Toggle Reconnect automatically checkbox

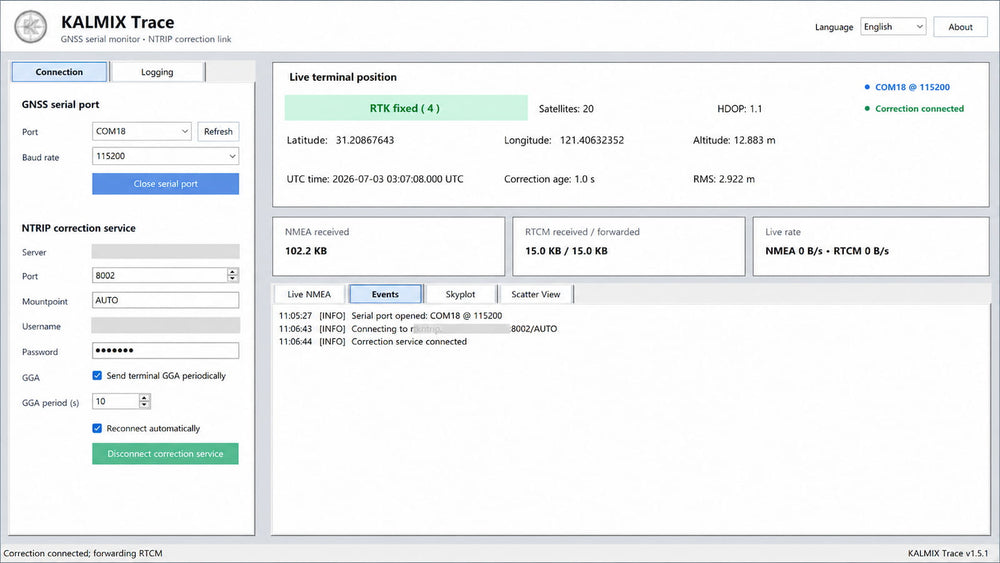pyautogui.click(x=97, y=428)
